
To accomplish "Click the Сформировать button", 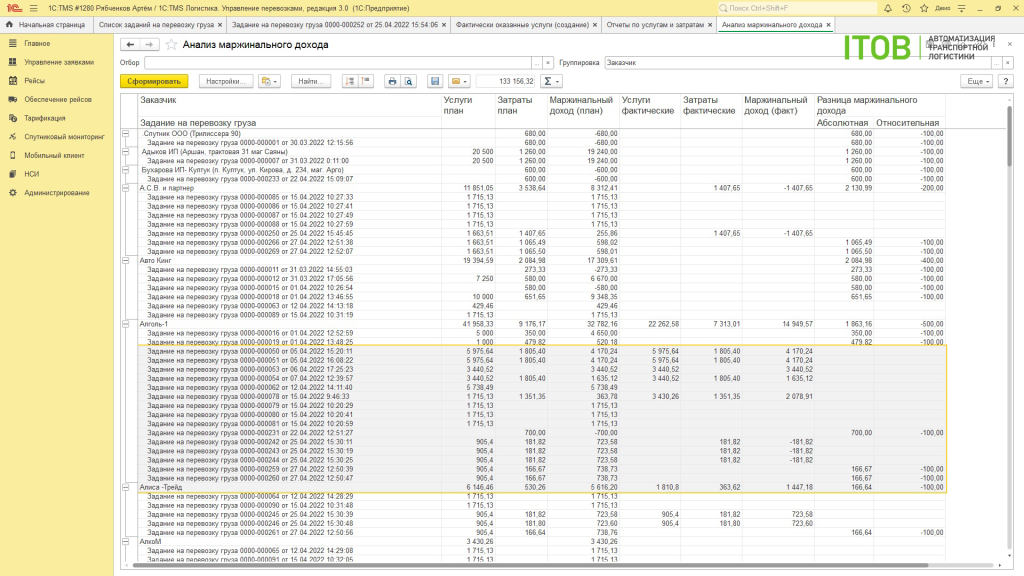I will (x=154, y=81).
